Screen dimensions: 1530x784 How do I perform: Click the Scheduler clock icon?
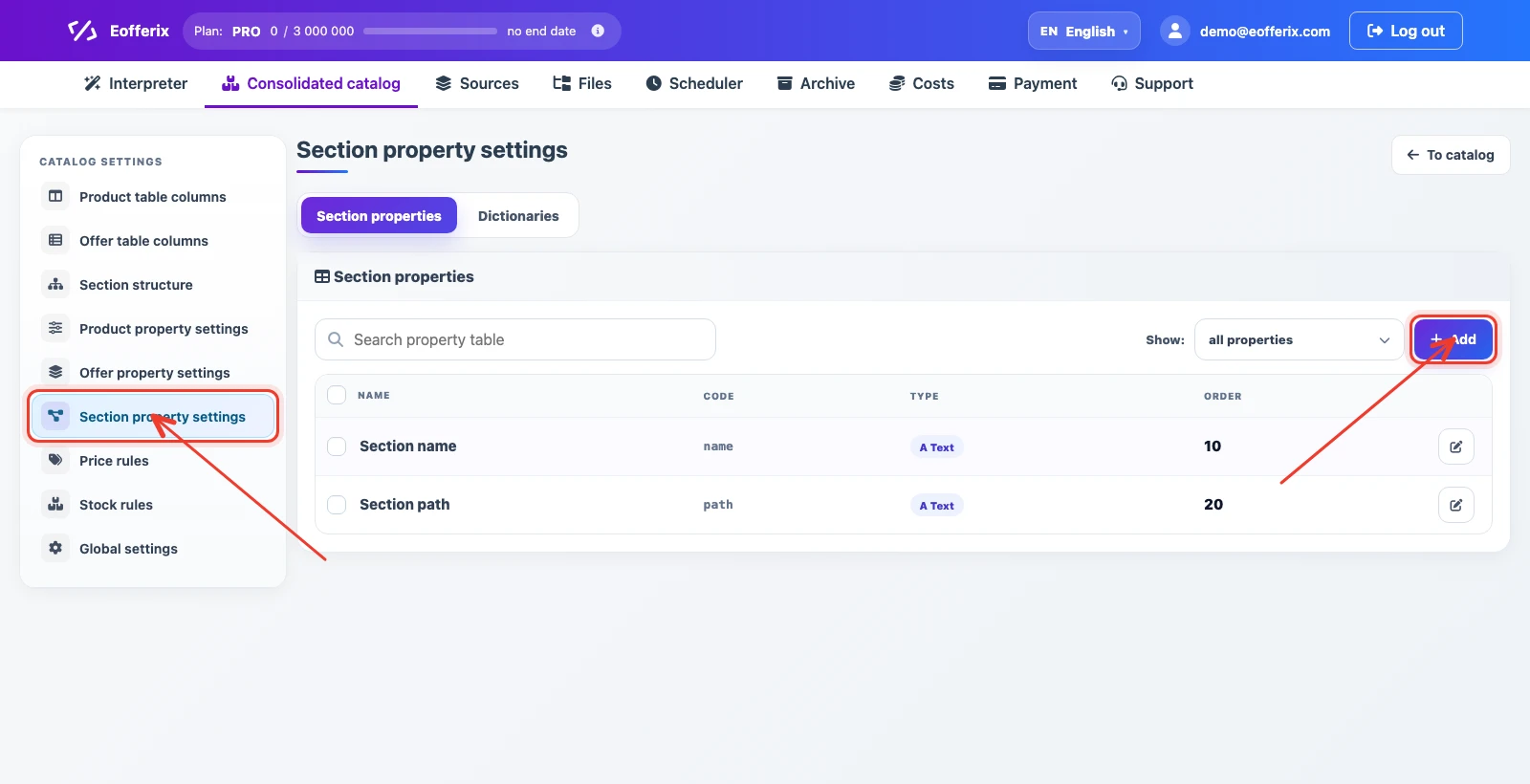[654, 83]
